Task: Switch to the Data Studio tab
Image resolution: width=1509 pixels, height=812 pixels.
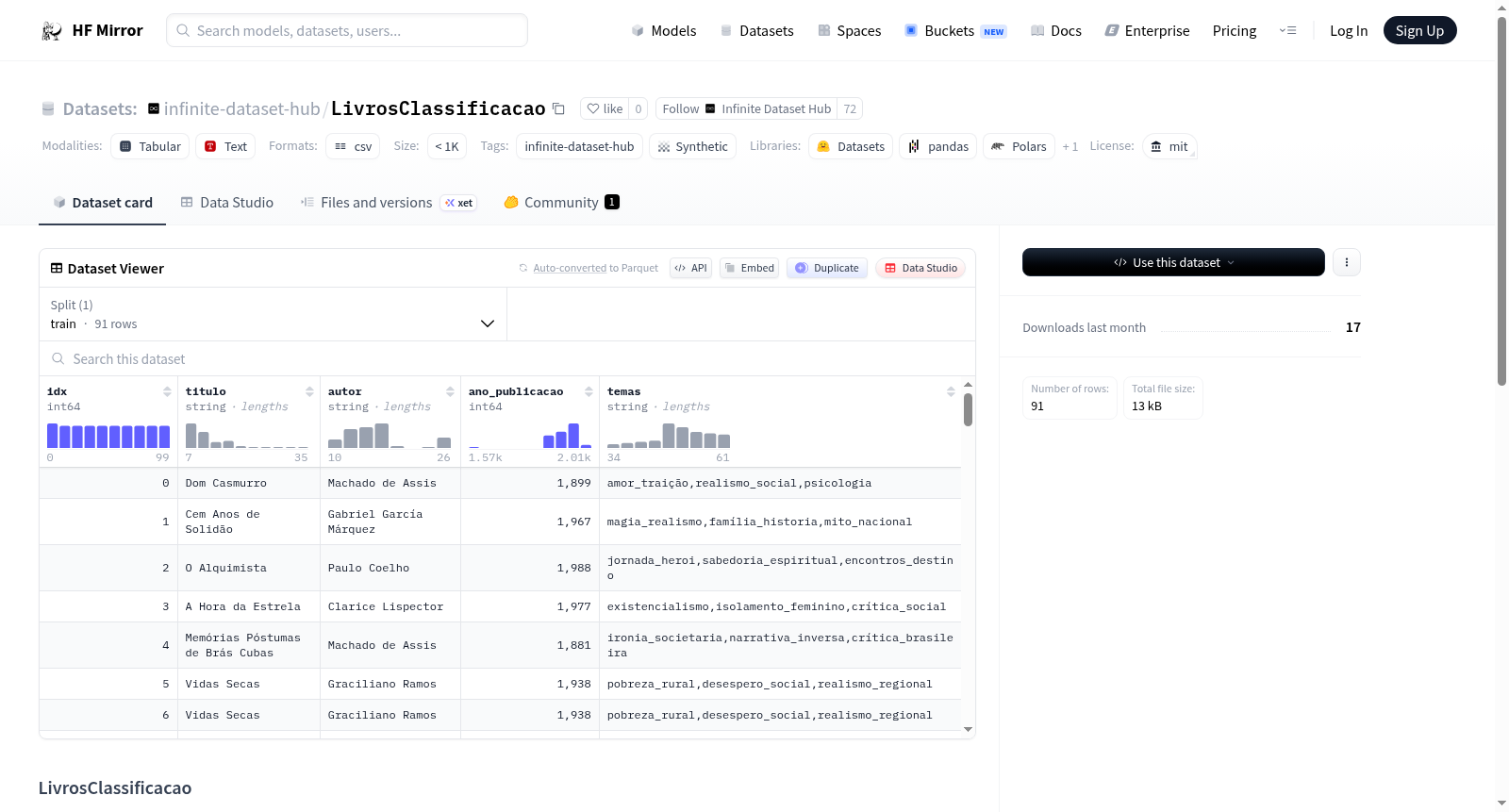Action: [x=227, y=203]
